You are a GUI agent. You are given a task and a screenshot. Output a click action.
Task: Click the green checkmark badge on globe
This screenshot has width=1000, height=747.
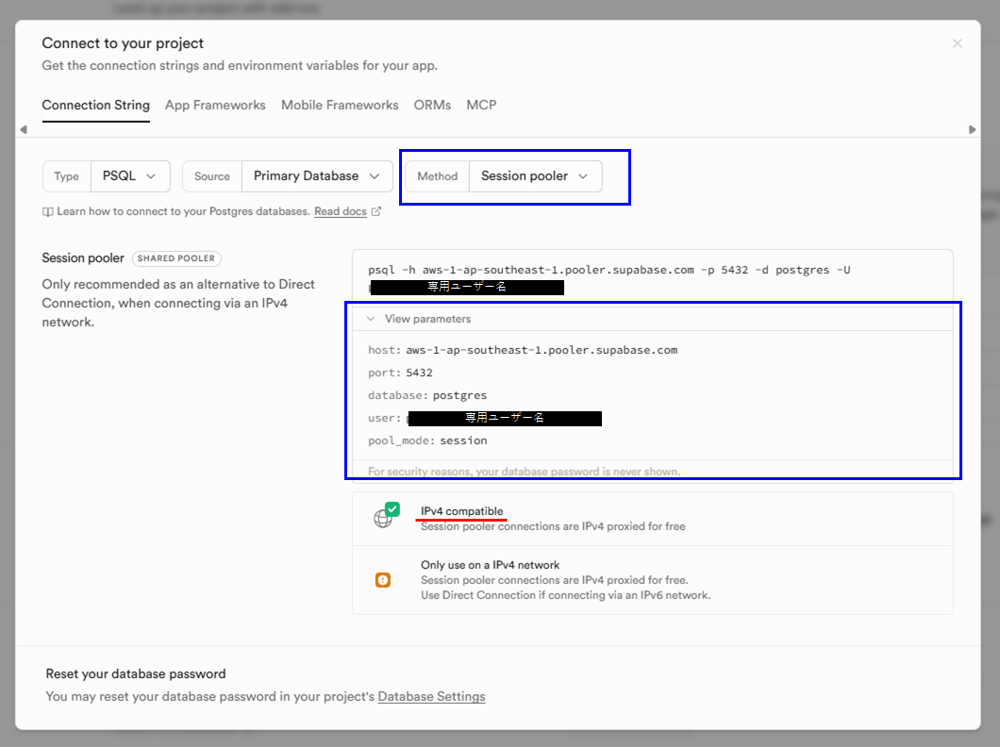(393, 509)
